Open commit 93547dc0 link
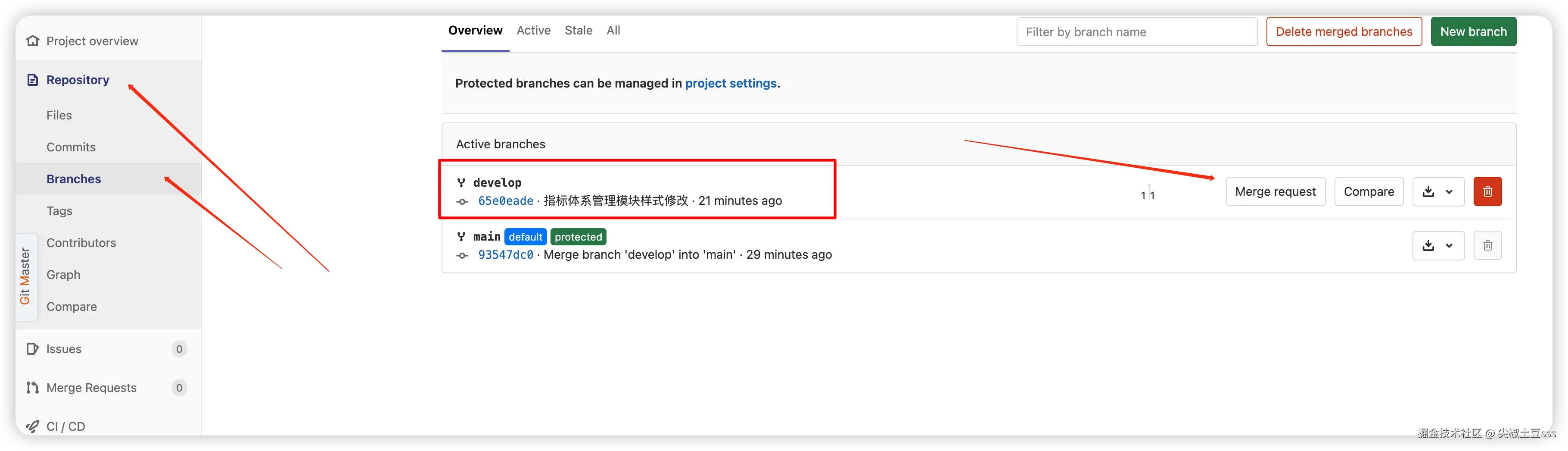The height and width of the screenshot is (451, 1568). [x=506, y=255]
